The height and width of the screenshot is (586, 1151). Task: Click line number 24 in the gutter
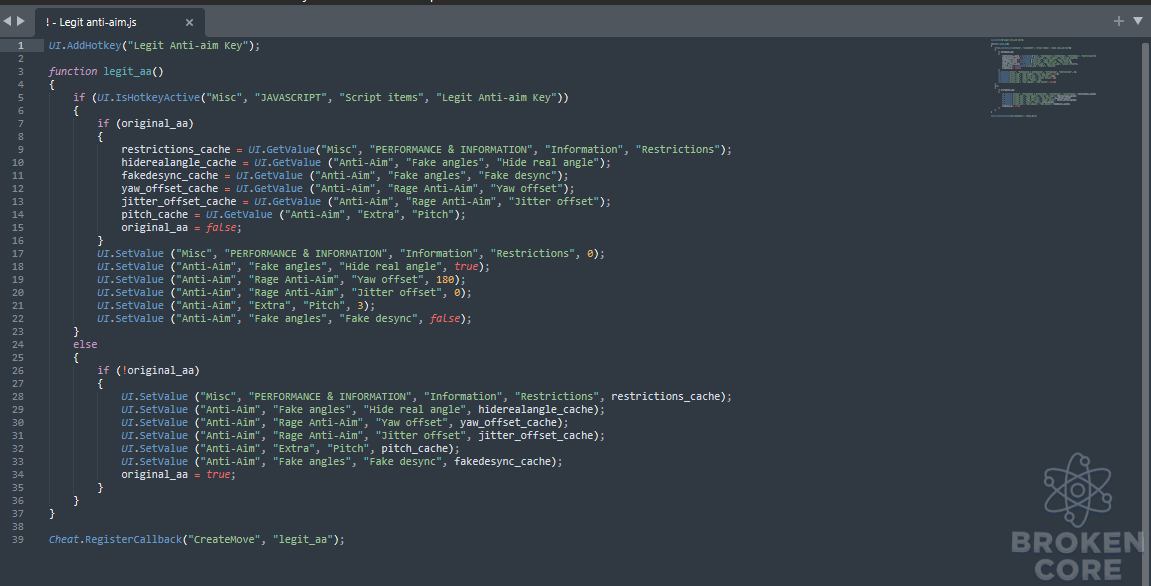point(18,344)
